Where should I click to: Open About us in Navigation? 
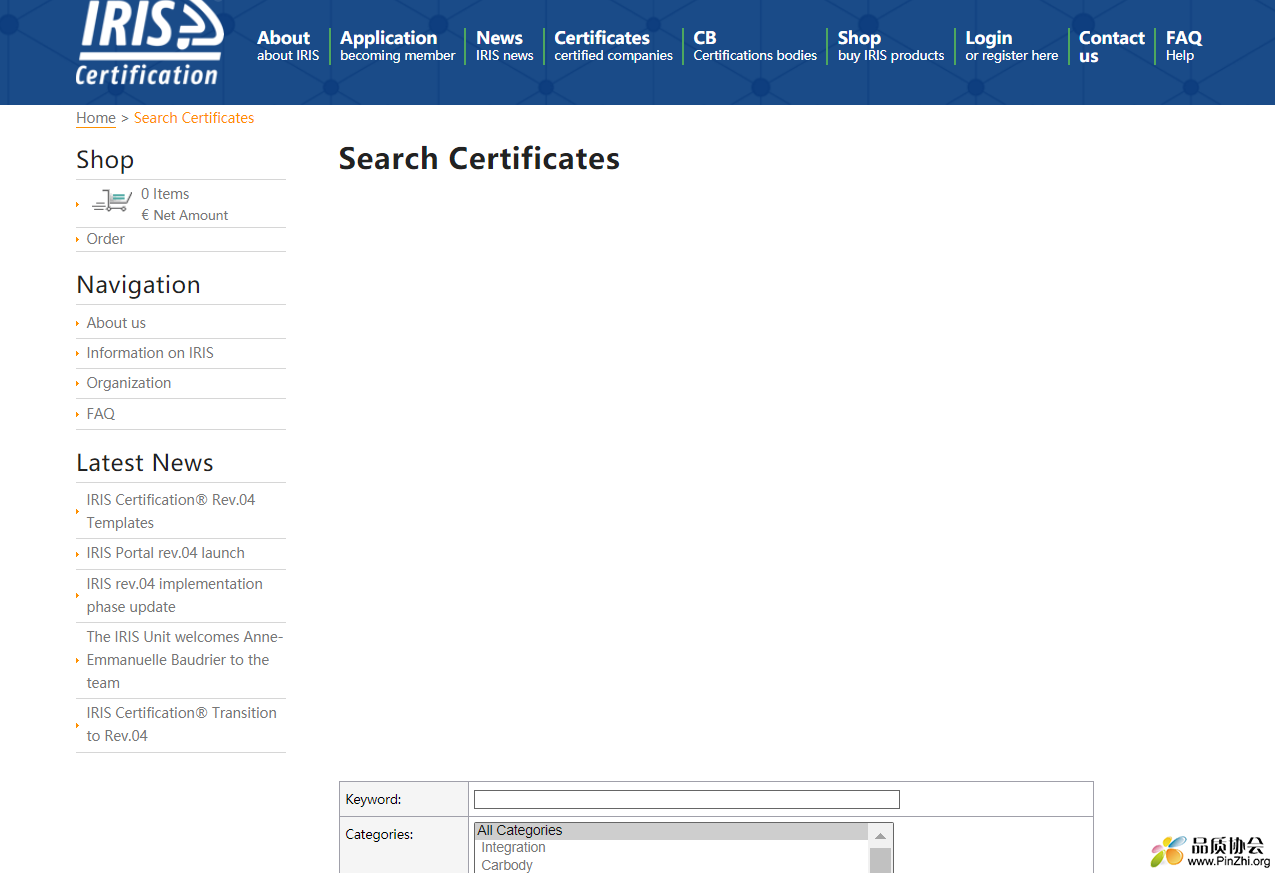(116, 323)
